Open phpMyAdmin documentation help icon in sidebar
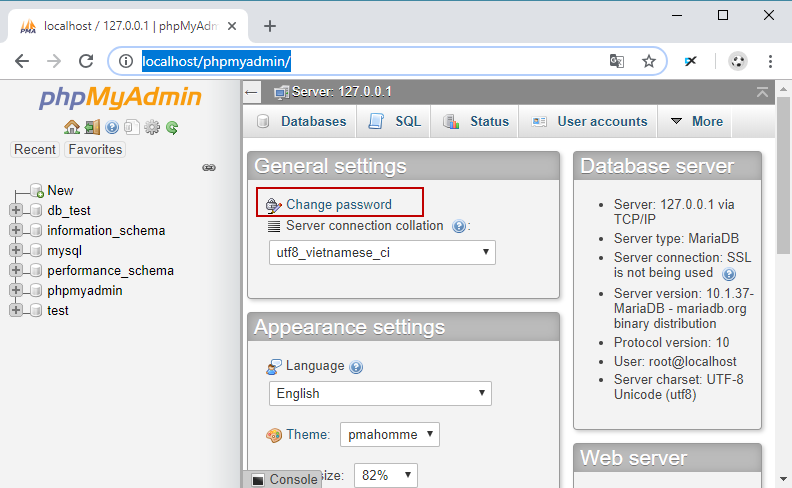792x488 pixels. pos(112,127)
